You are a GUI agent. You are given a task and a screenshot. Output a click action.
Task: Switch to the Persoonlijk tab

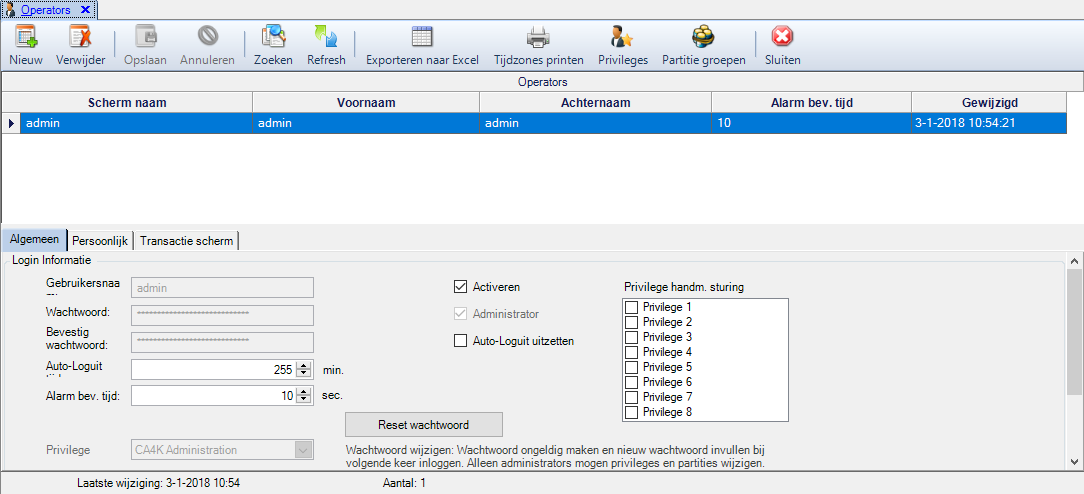click(x=100, y=240)
